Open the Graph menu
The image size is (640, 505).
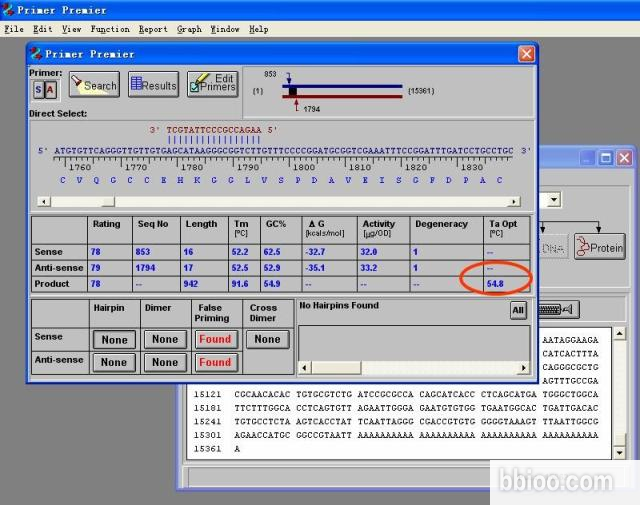tap(189, 29)
